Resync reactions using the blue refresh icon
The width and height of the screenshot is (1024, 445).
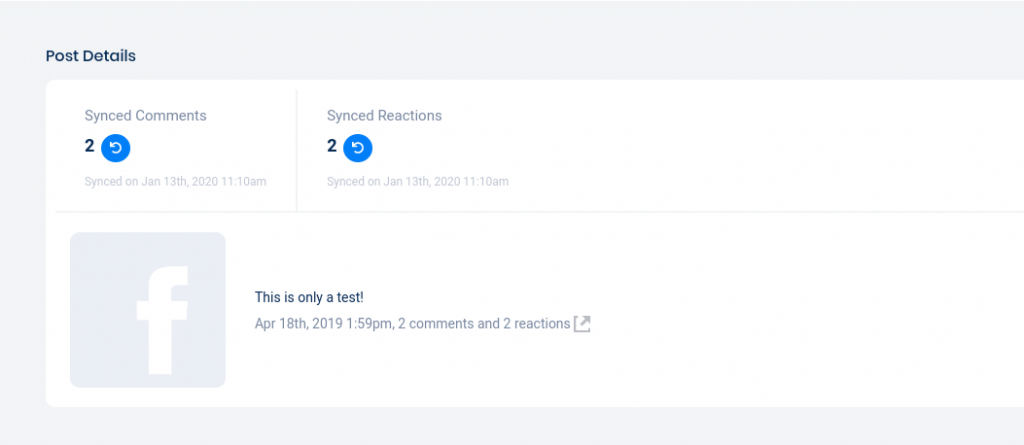(x=358, y=148)
